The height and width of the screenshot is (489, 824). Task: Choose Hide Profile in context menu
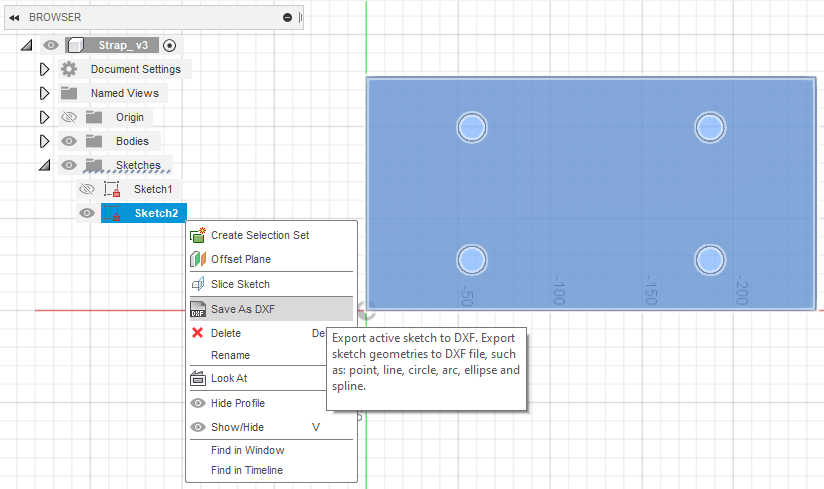pyautogui.click(x=237, y=403)
